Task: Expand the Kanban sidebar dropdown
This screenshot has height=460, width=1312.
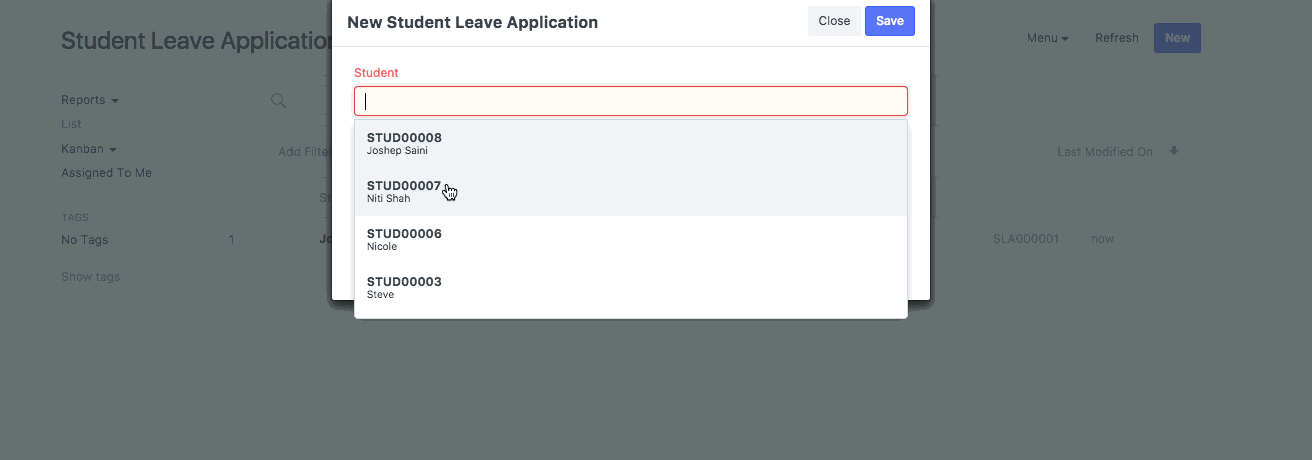Action: coord(88,149)
